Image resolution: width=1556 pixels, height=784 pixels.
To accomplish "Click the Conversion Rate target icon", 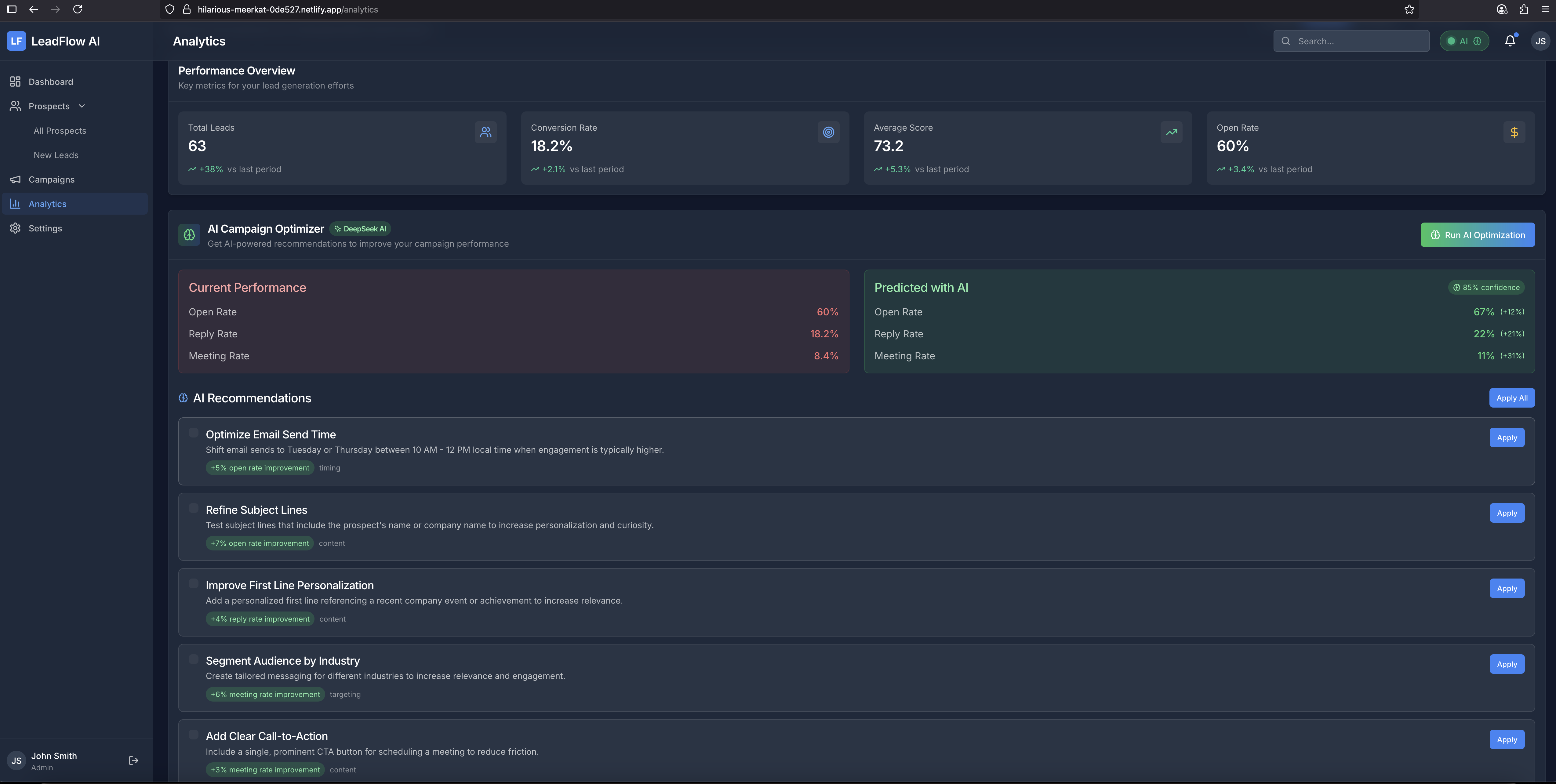I will 828,132.
